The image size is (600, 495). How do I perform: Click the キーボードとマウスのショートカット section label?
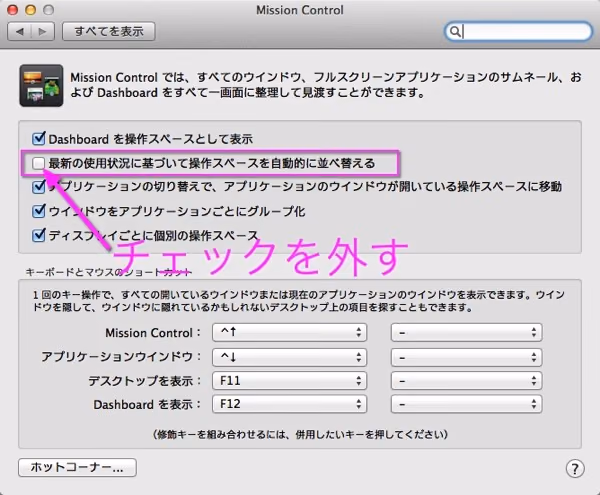109,272
